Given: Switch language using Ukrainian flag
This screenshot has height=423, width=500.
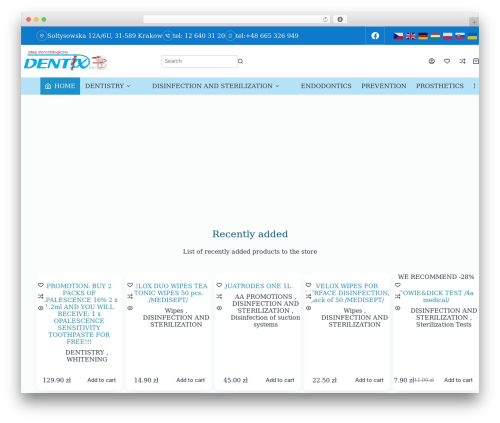Looking at the screenshot, I should click(472, 36).
